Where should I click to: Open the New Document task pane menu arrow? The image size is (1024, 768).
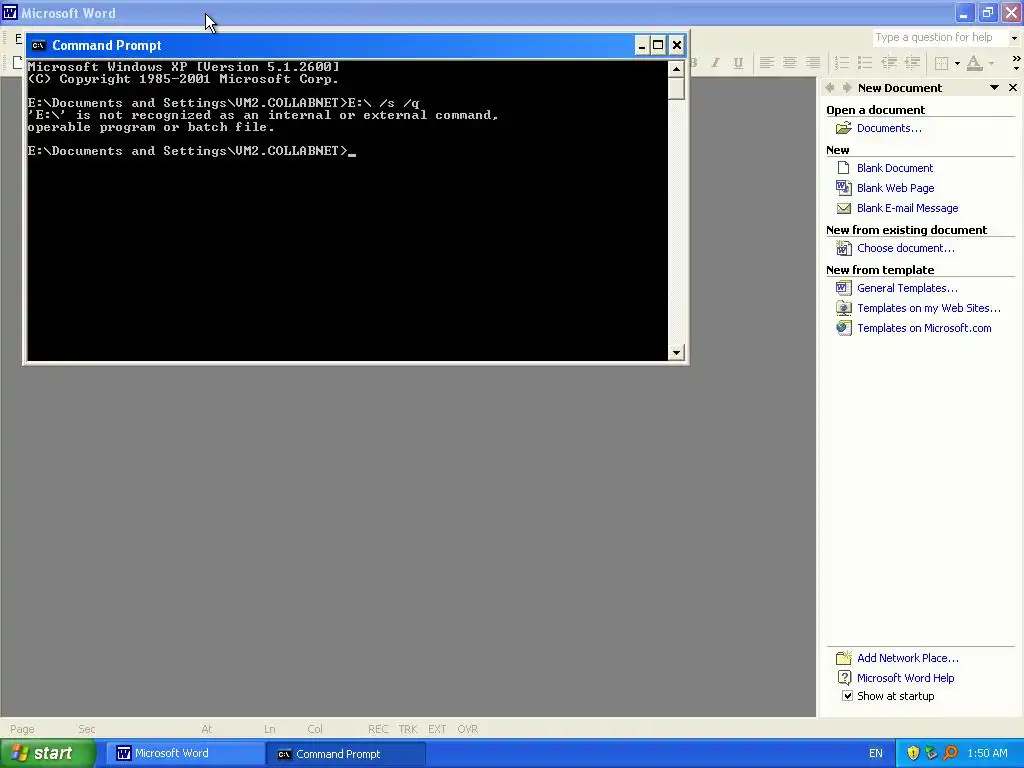994,88
